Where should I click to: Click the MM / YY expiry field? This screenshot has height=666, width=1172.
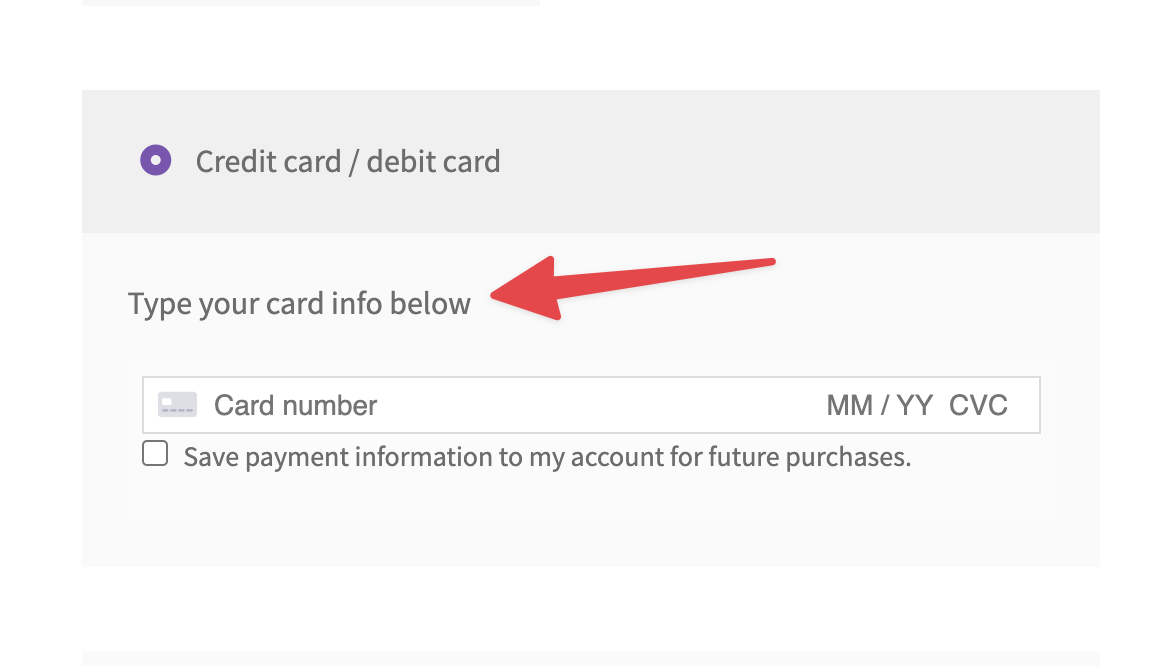[879, 405]
